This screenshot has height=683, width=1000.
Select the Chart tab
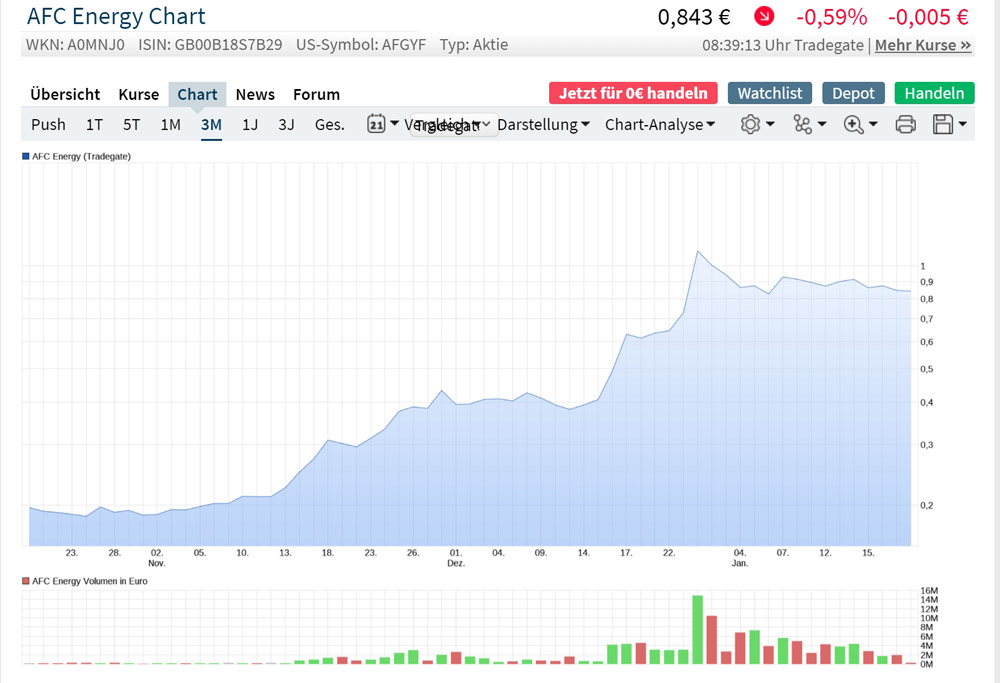click(x=197, y=94)
